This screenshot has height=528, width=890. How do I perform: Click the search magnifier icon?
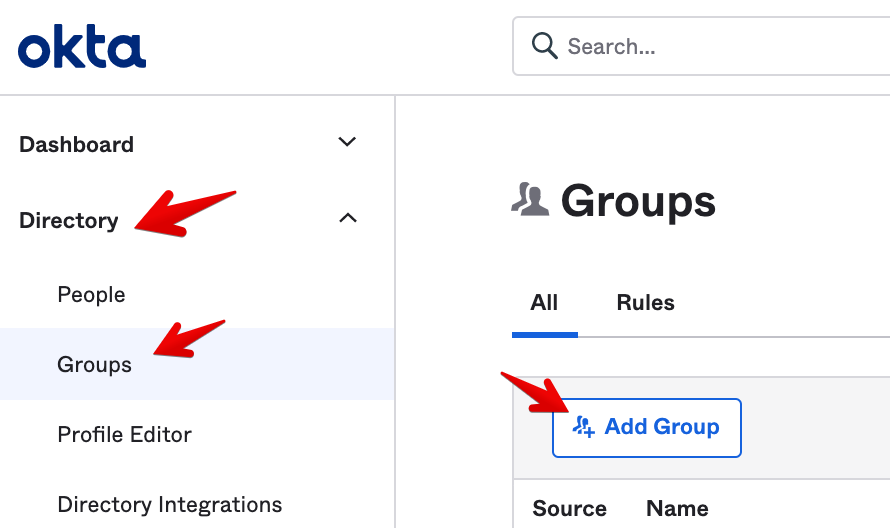(544, 46)
